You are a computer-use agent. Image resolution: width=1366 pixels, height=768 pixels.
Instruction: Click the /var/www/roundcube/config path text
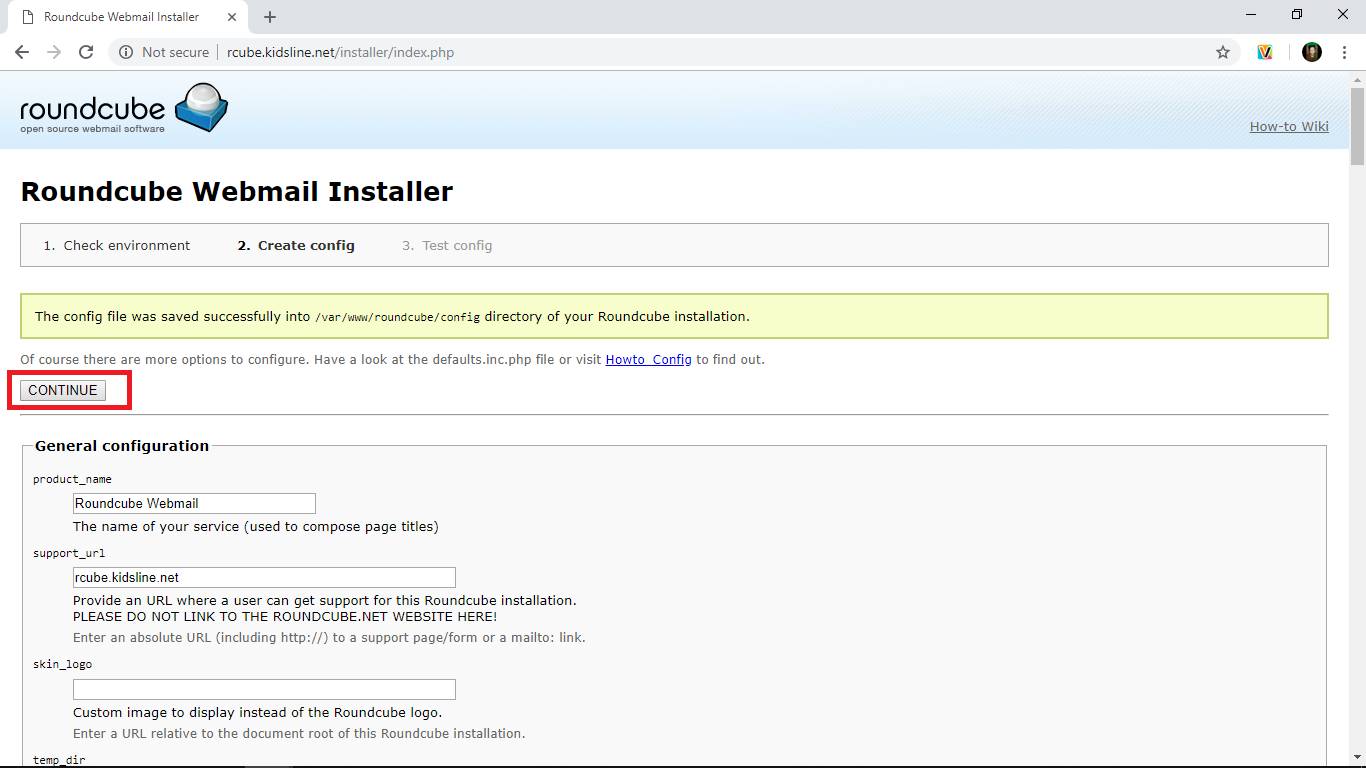click(x=398, y=317)
